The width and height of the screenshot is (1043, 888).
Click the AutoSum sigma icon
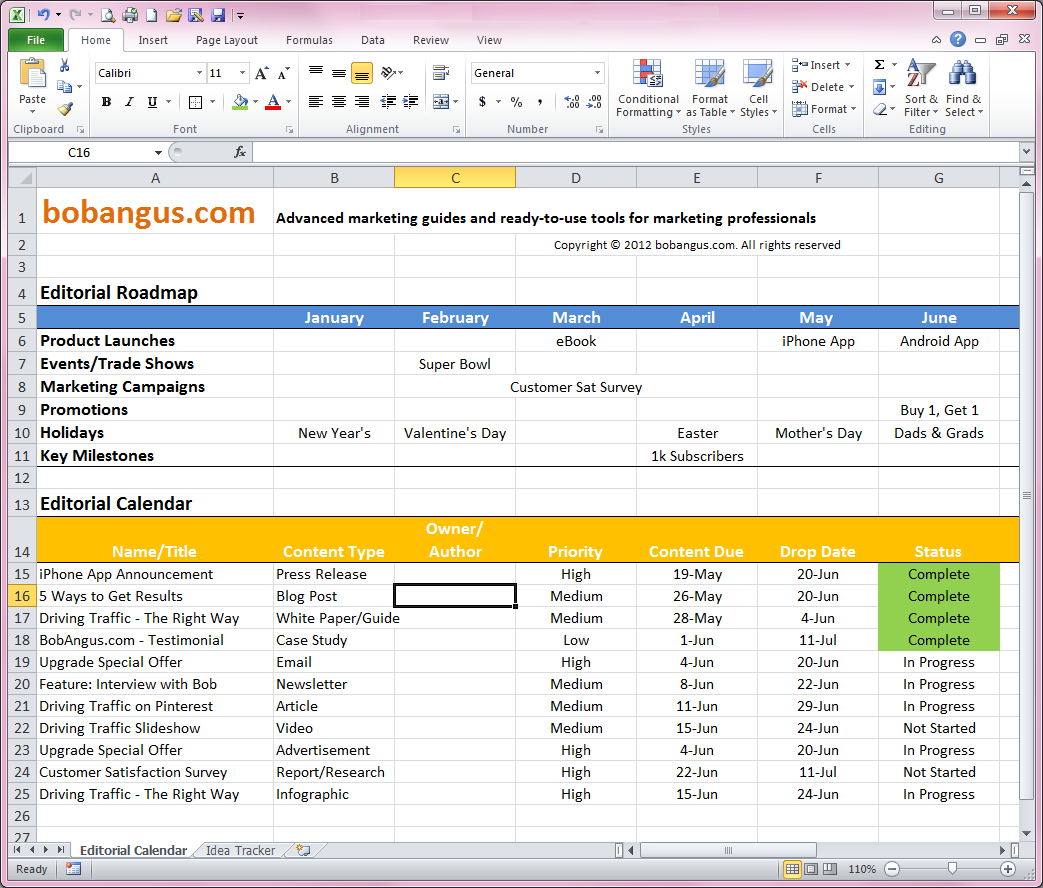click(x=880, y=65)
